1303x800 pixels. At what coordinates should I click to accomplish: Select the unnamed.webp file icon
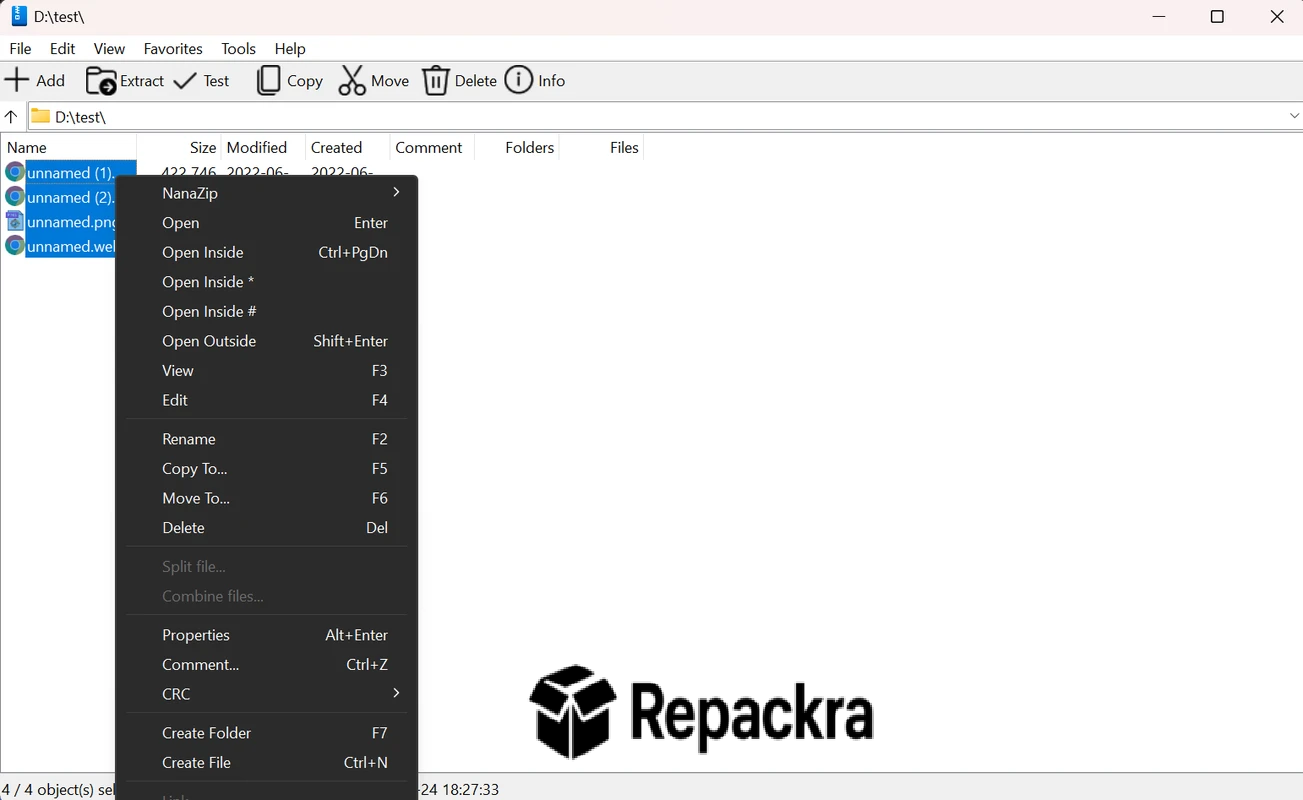[x=14, y=246]
